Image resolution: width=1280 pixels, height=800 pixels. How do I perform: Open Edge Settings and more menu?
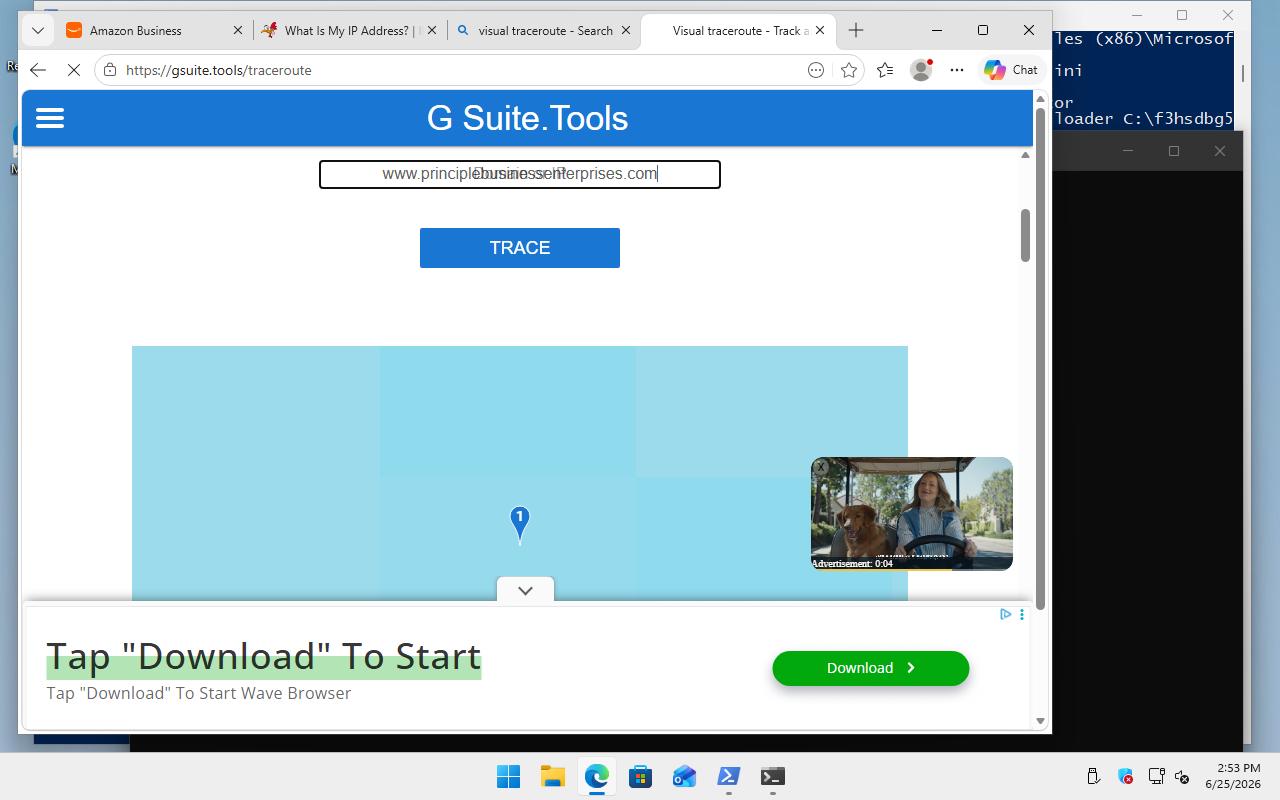[x=957, y=70]
